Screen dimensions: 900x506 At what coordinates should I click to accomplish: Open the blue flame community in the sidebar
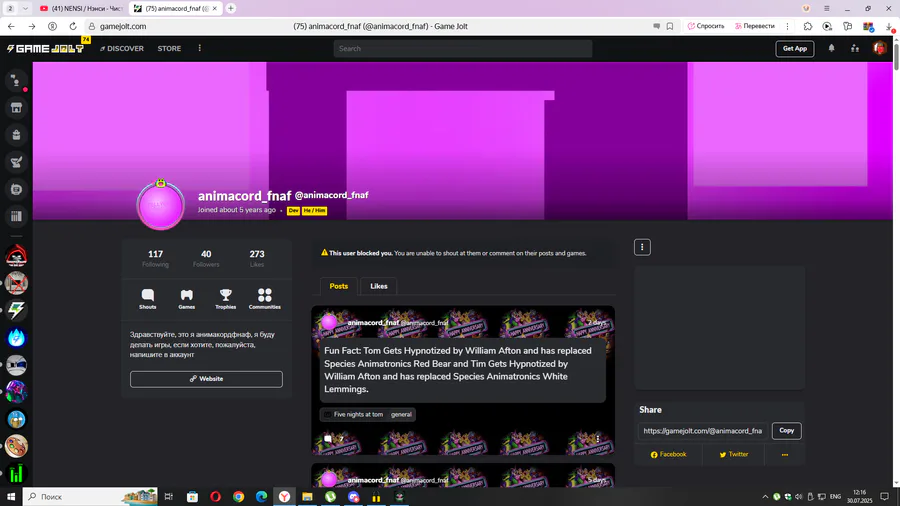(16, 338)
